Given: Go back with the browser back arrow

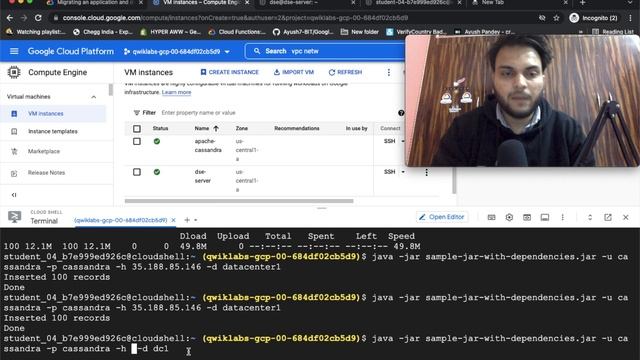Looking at the screenshot, I should [x=9, y=18].
